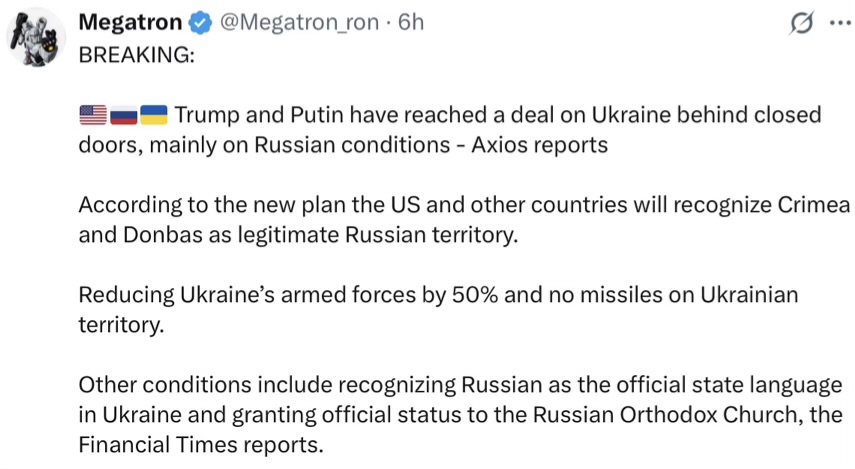The image size is (855, 469).
Task: Click the Ukrainian flag emoji
Action: coord(153,113)
